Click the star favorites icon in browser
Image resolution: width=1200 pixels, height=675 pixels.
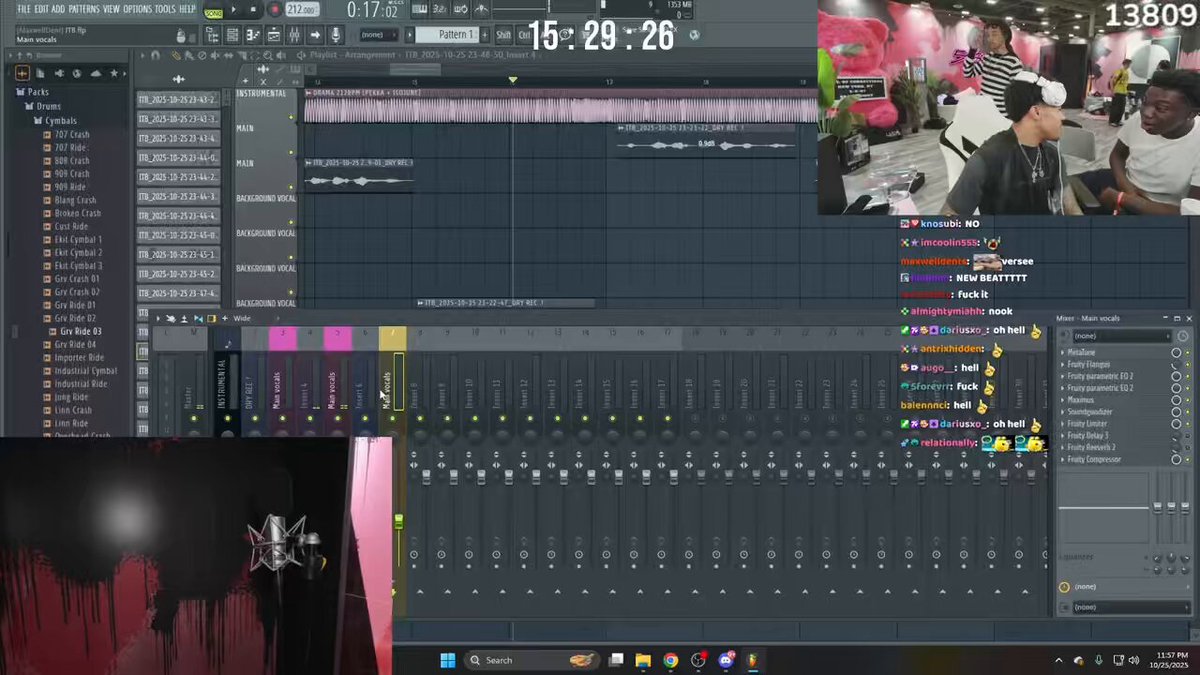coord(115,73)
